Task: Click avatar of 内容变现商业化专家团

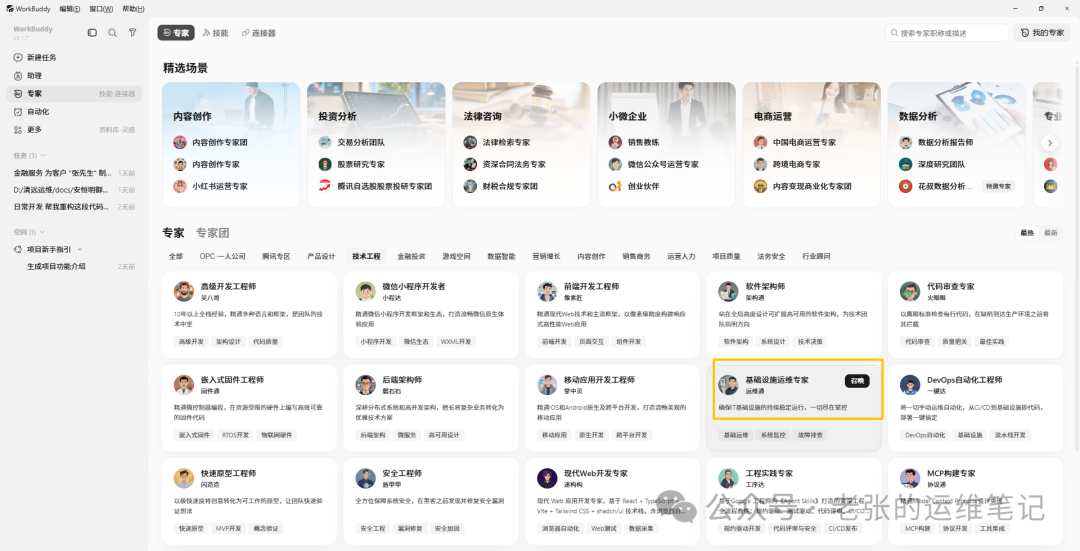Action: [760, 186]
